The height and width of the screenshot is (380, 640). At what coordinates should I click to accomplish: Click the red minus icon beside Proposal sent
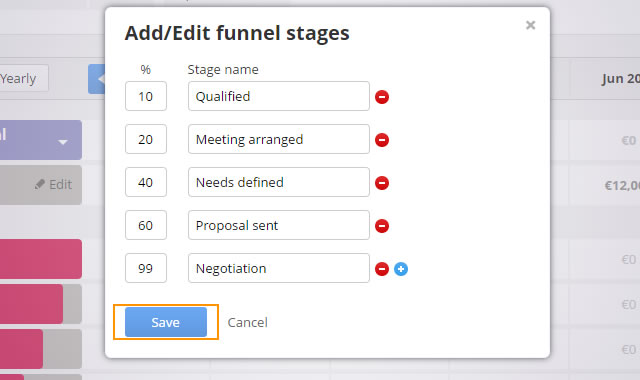[382, 226]
